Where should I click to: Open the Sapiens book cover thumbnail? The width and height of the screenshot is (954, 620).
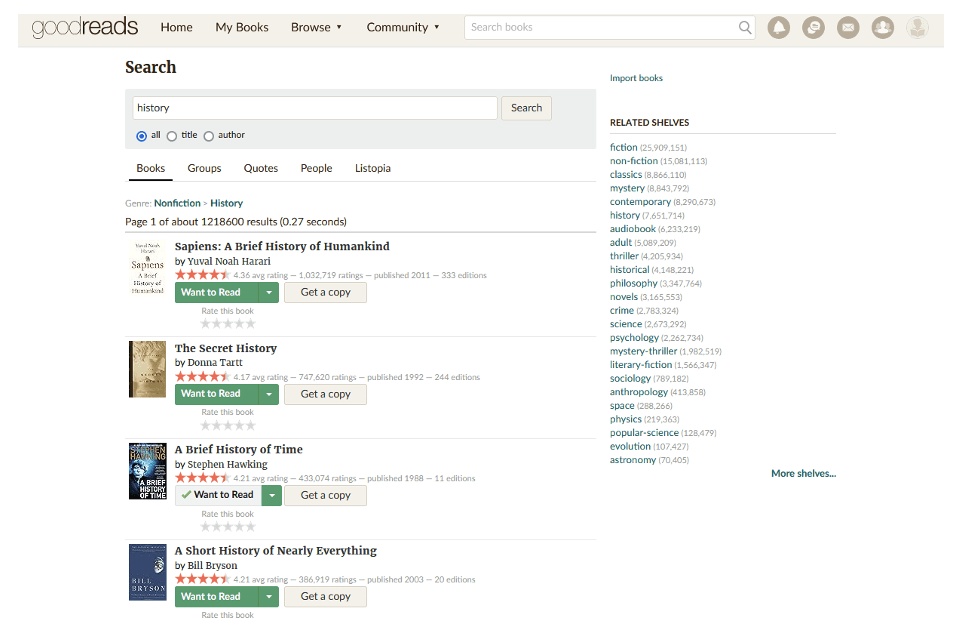click(147, 268)
